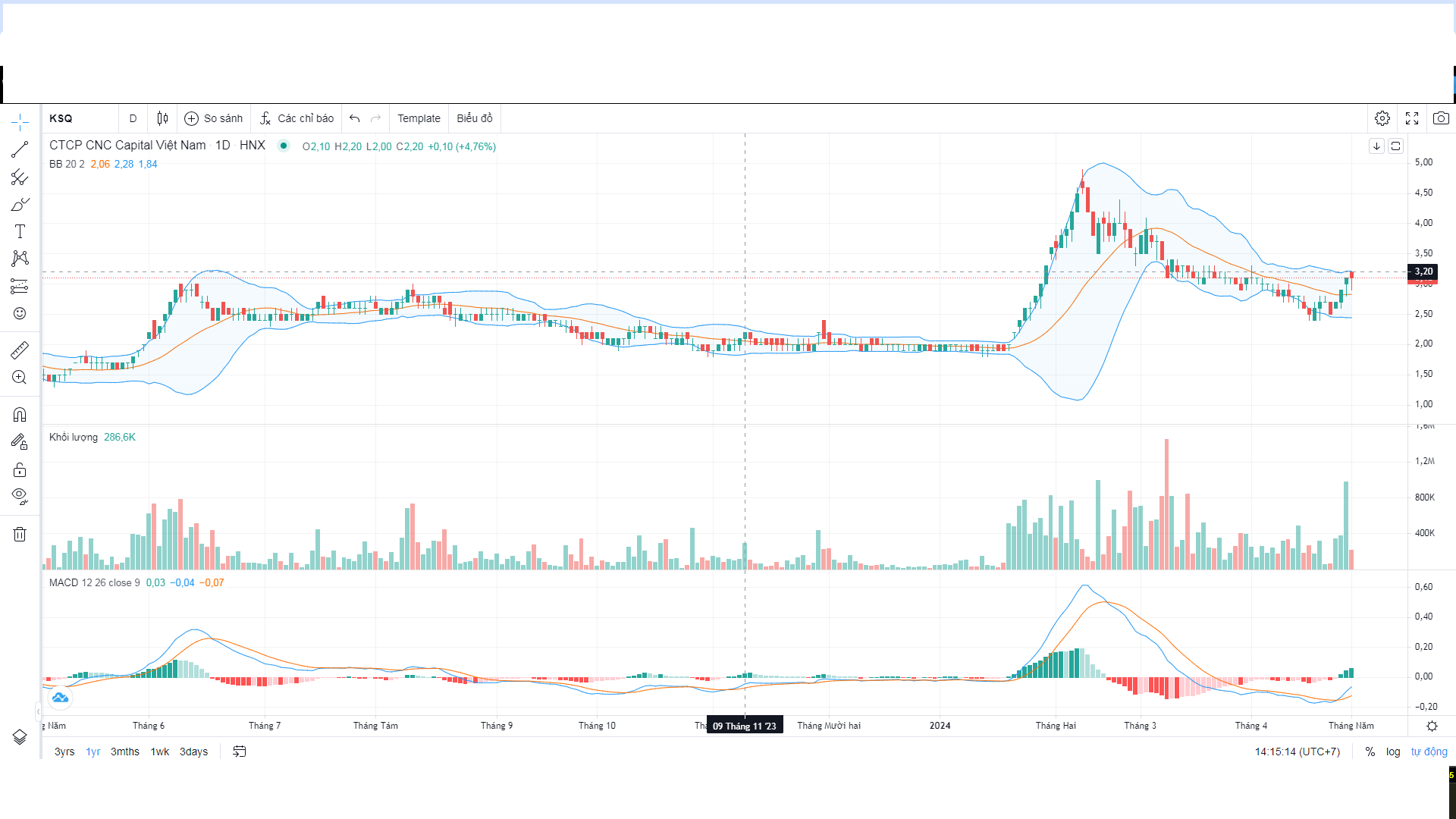Open the BB 20 2 indicator legend
The width and height of the screenshot is (1456, 819).
pyautogui.click(x=67, y=164)
